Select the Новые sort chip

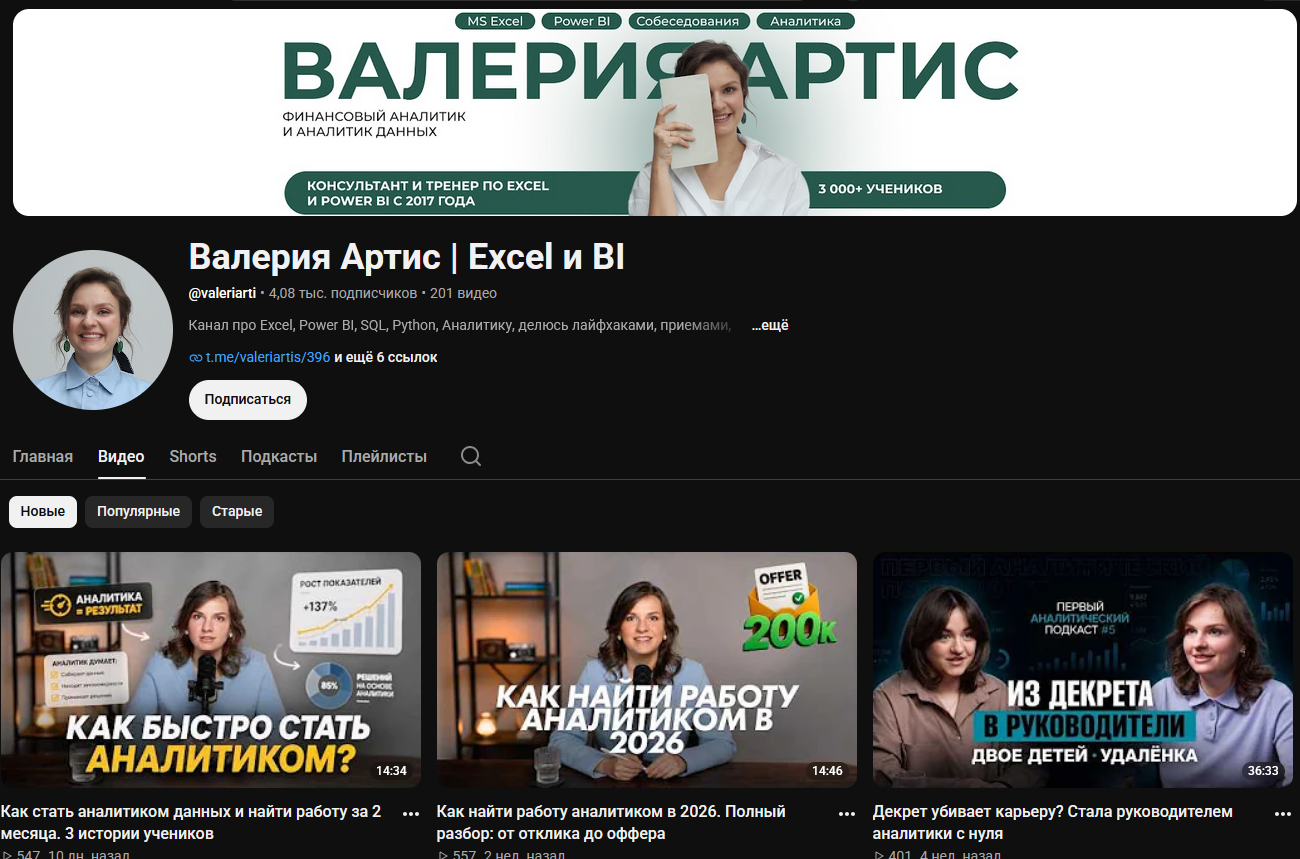coord(43,511)
